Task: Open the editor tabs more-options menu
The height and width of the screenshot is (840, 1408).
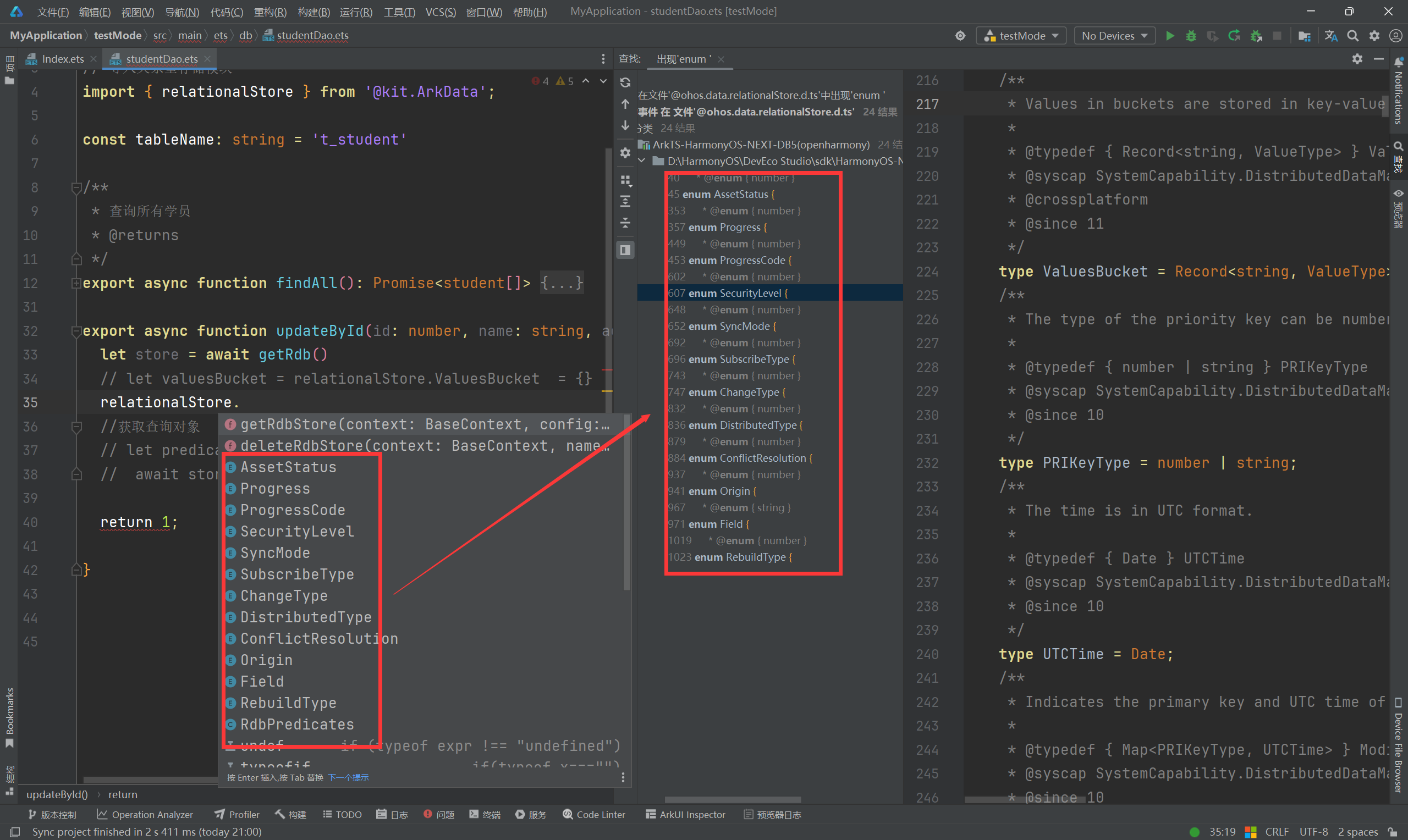Action: tap(603, 59)
